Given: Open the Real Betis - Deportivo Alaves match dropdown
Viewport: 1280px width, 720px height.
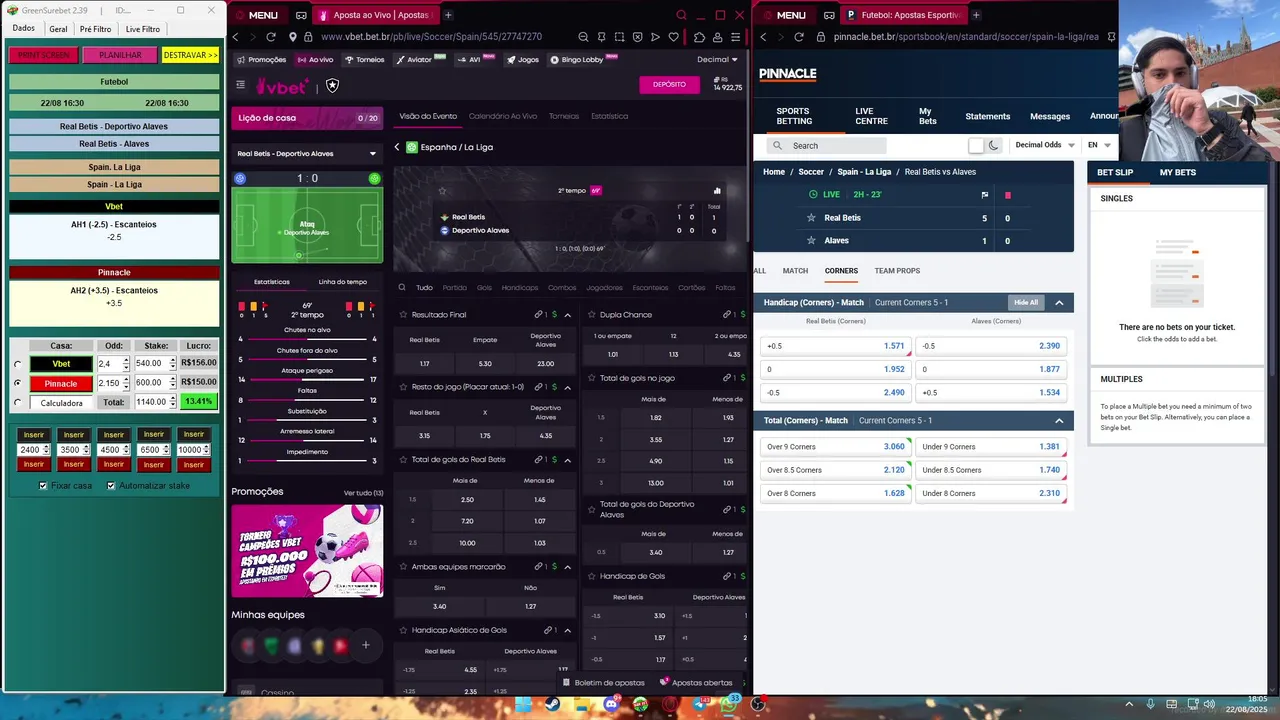Looking at the screenshot, I should (x=306, y=154).
